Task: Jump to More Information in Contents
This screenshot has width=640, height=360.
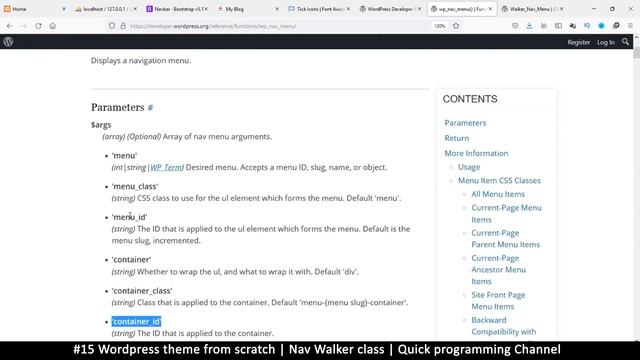Action: (476, 153)
